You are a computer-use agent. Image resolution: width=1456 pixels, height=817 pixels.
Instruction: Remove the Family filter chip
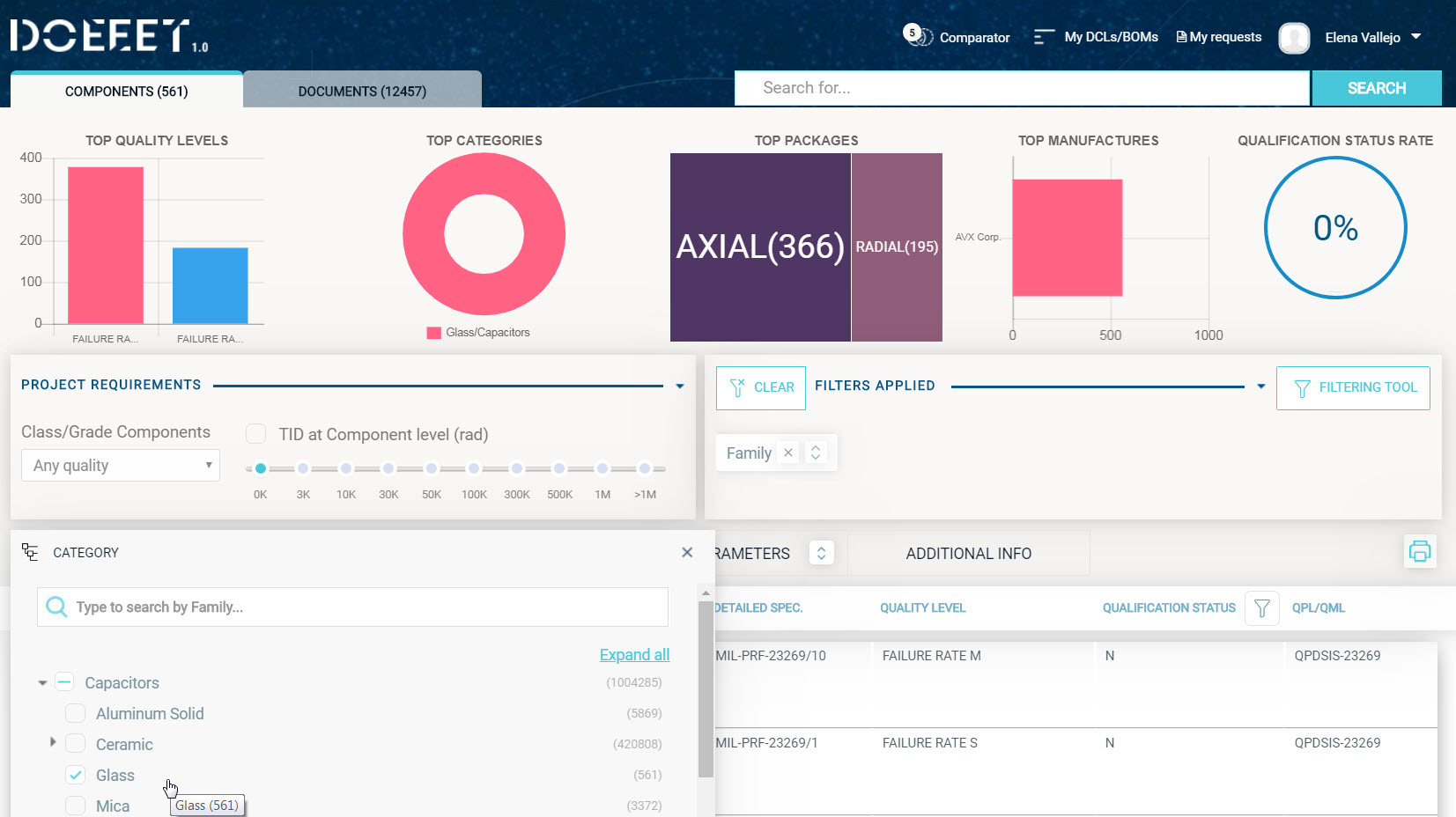click(x=788, y=453)
